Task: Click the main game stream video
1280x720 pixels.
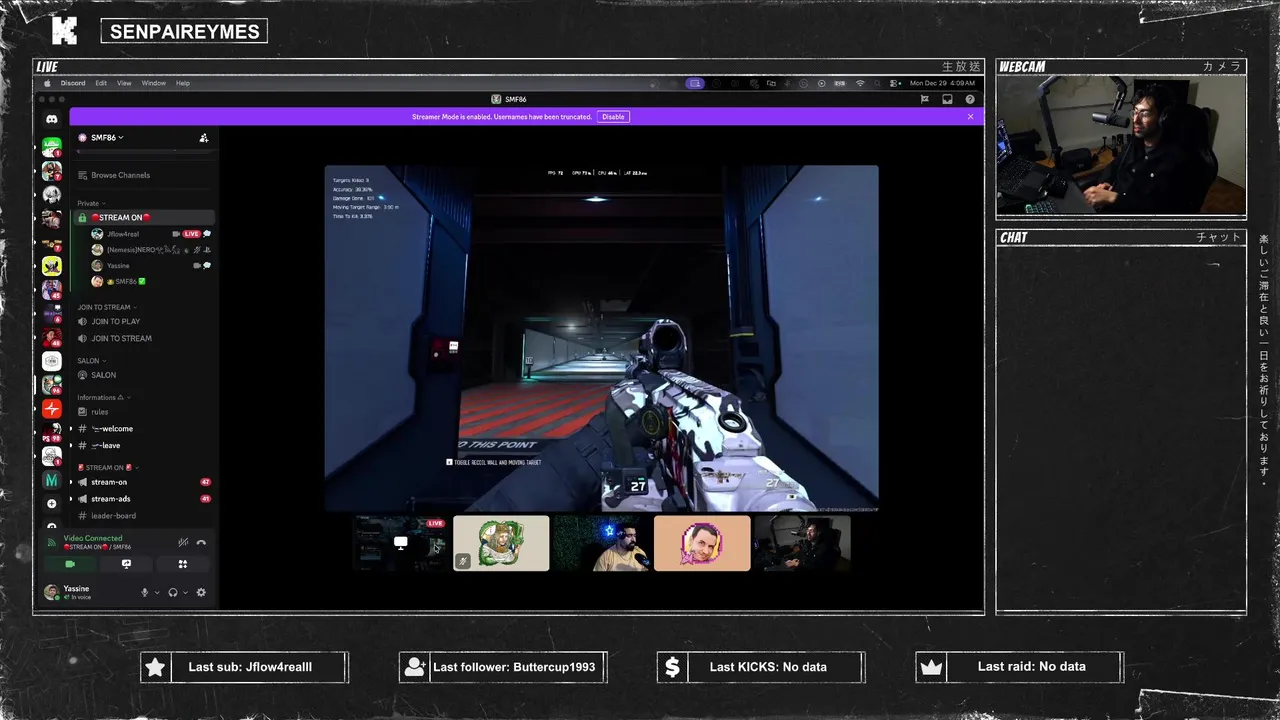Action: click(601, 338)
